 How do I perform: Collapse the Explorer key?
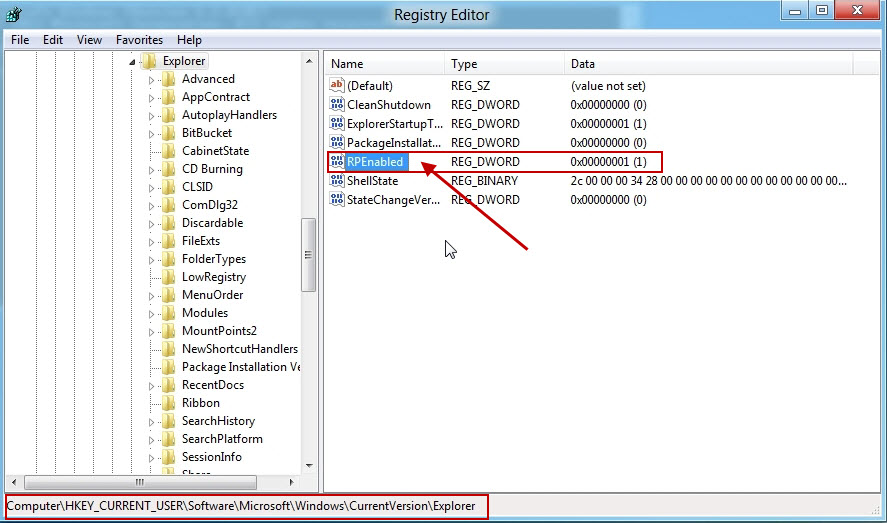(132, 62)
